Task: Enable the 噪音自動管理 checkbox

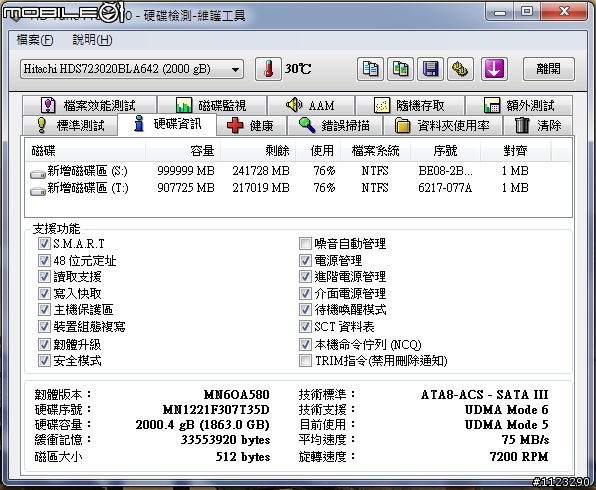Action: point(305,244)
